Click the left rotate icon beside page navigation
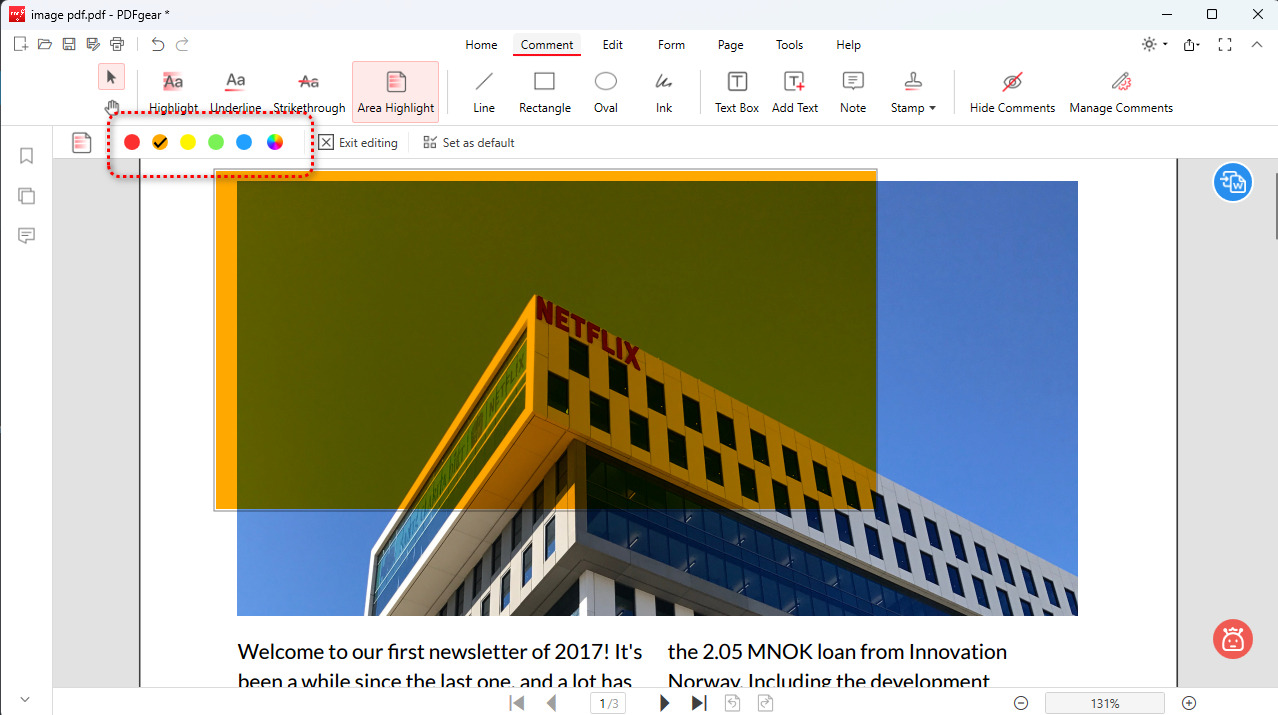 coord(733,703)
